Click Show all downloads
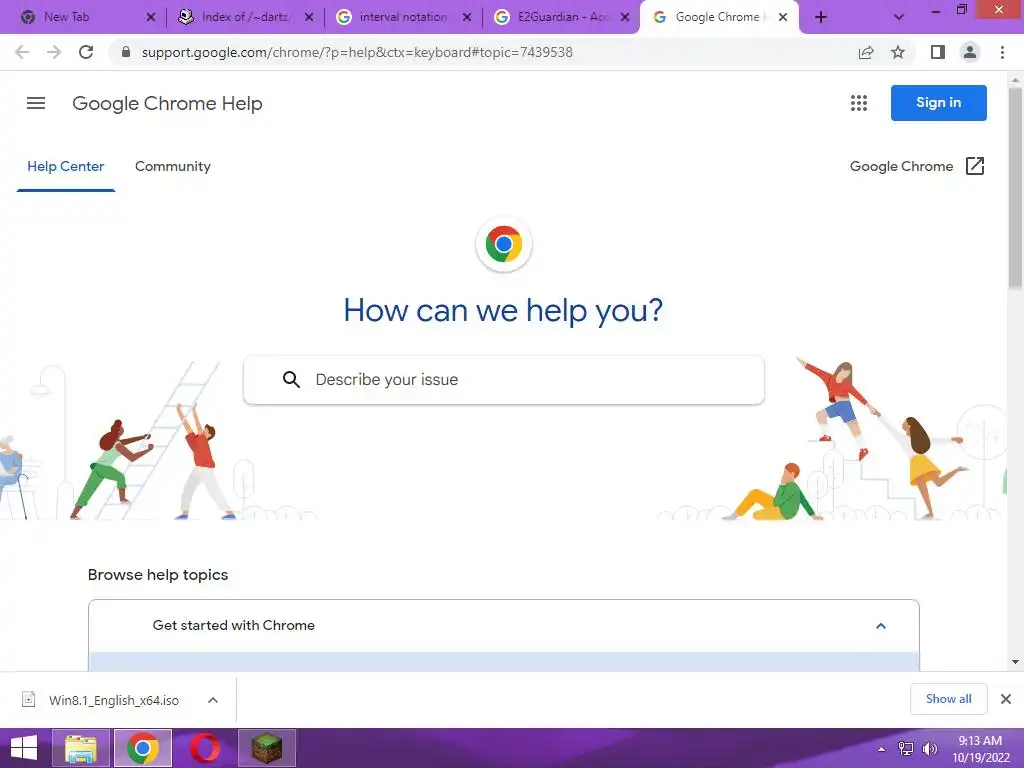This screenshot has width=1024, height=768. pyautogui.click(x=948, y=699)
